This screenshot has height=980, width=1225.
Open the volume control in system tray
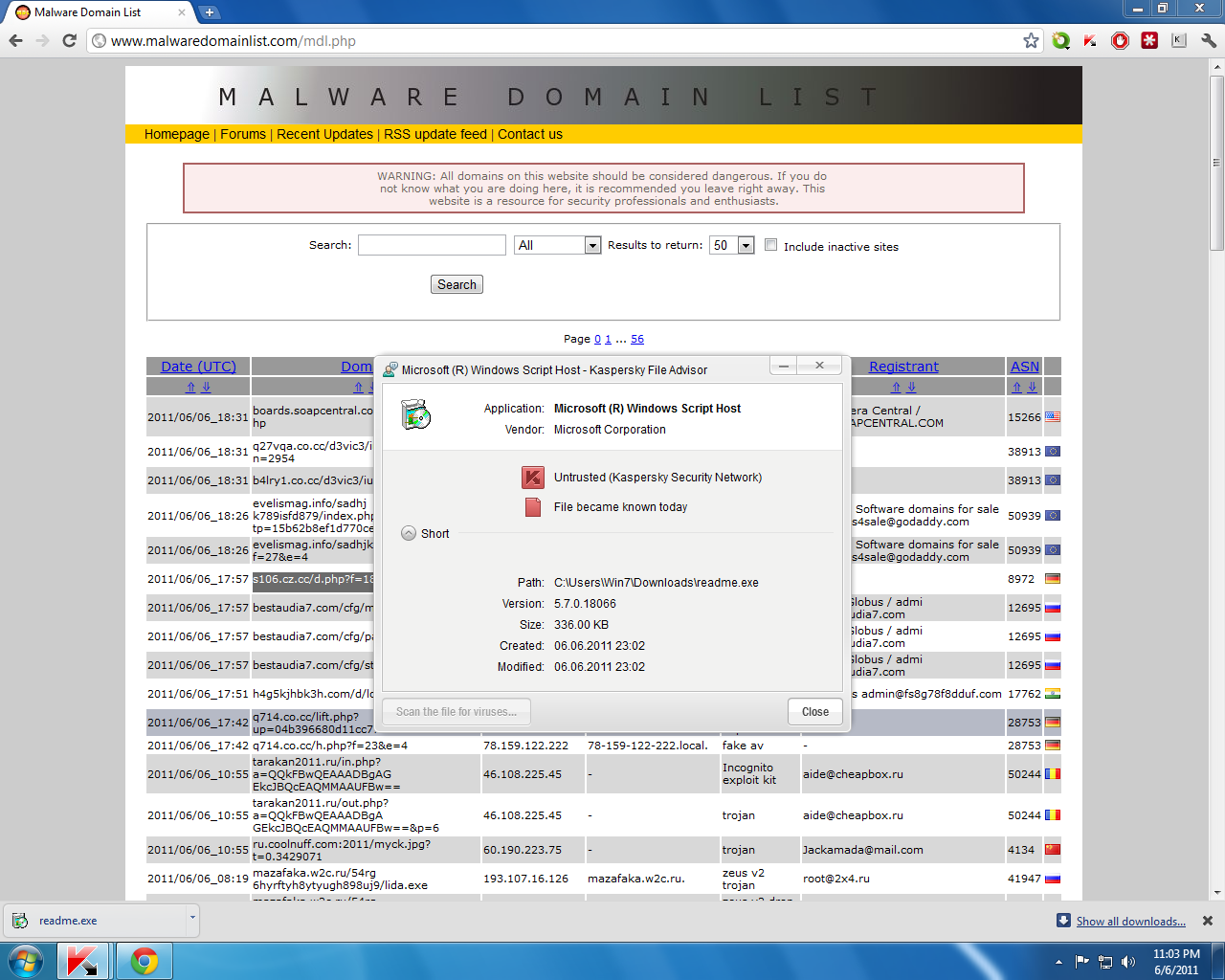[x=1128, y=962]
